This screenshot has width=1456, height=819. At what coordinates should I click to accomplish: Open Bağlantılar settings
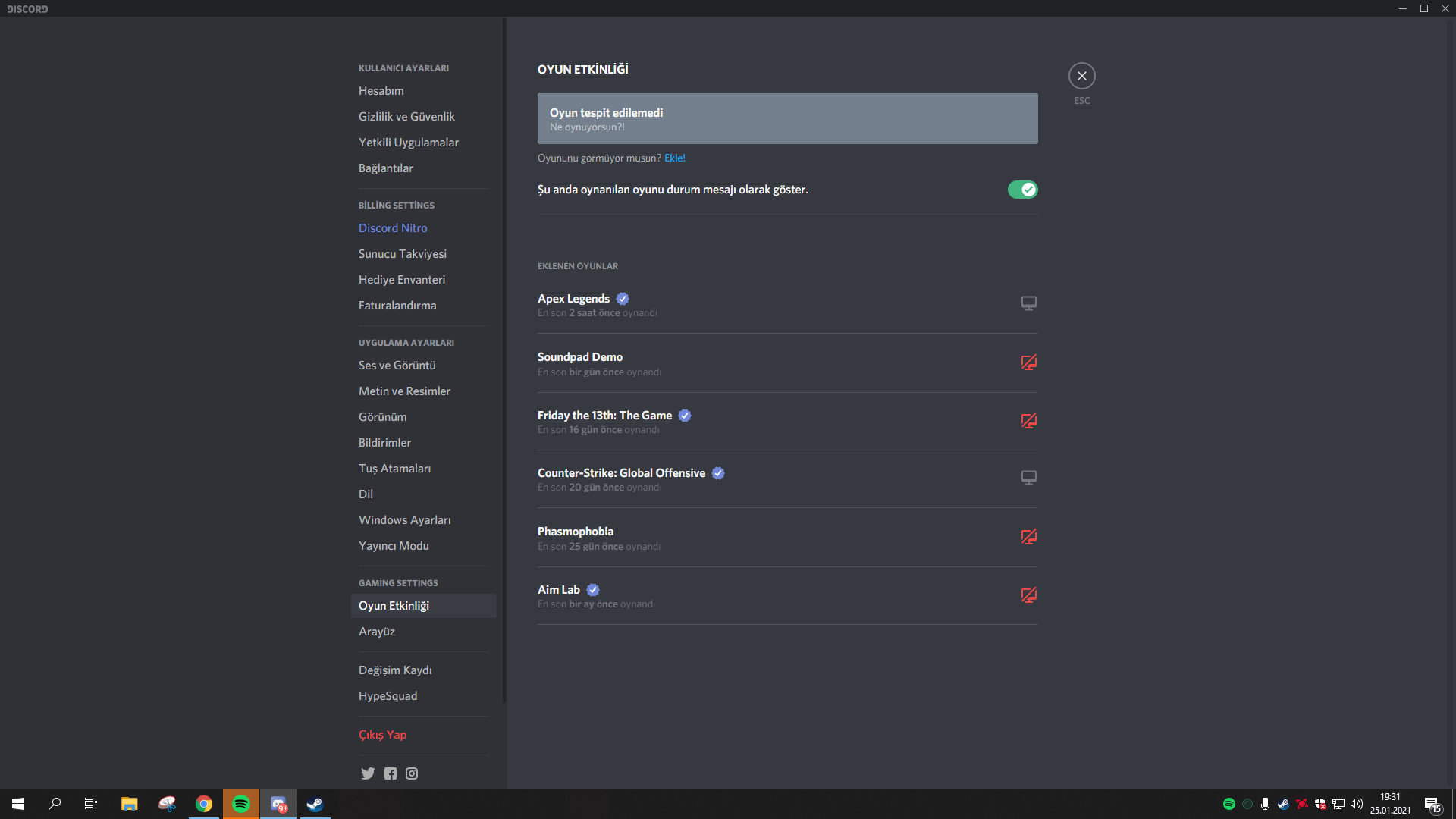[x=424, y=168]
